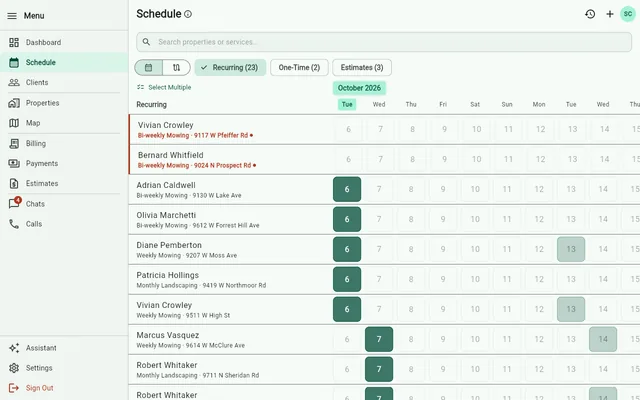Click day 6 for Diane Pemberton
Image resolution: width=640 pixels, height=400 pixels.
[347, 249]
